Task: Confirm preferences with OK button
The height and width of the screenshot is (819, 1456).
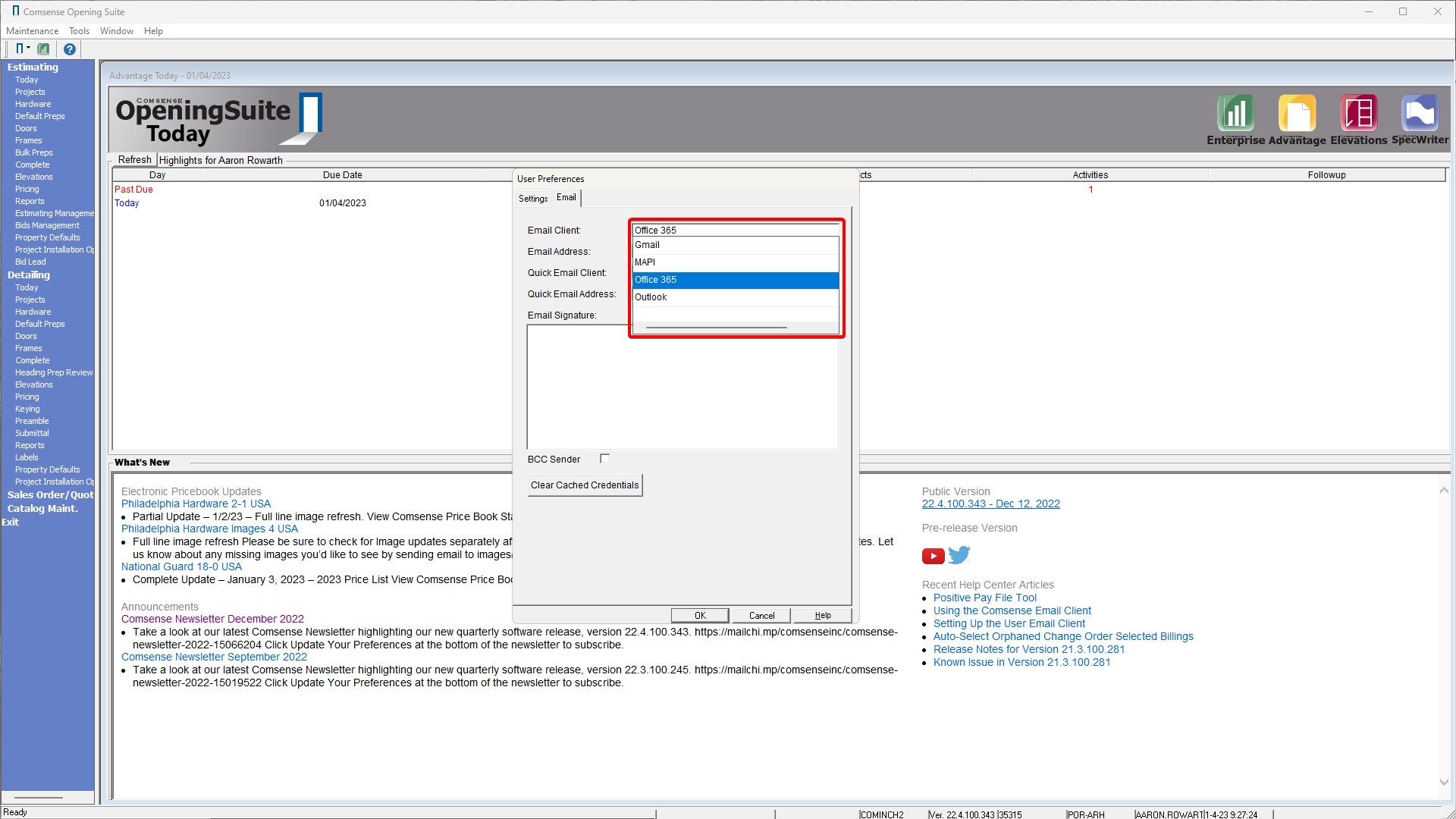Action: coord(700,615)
